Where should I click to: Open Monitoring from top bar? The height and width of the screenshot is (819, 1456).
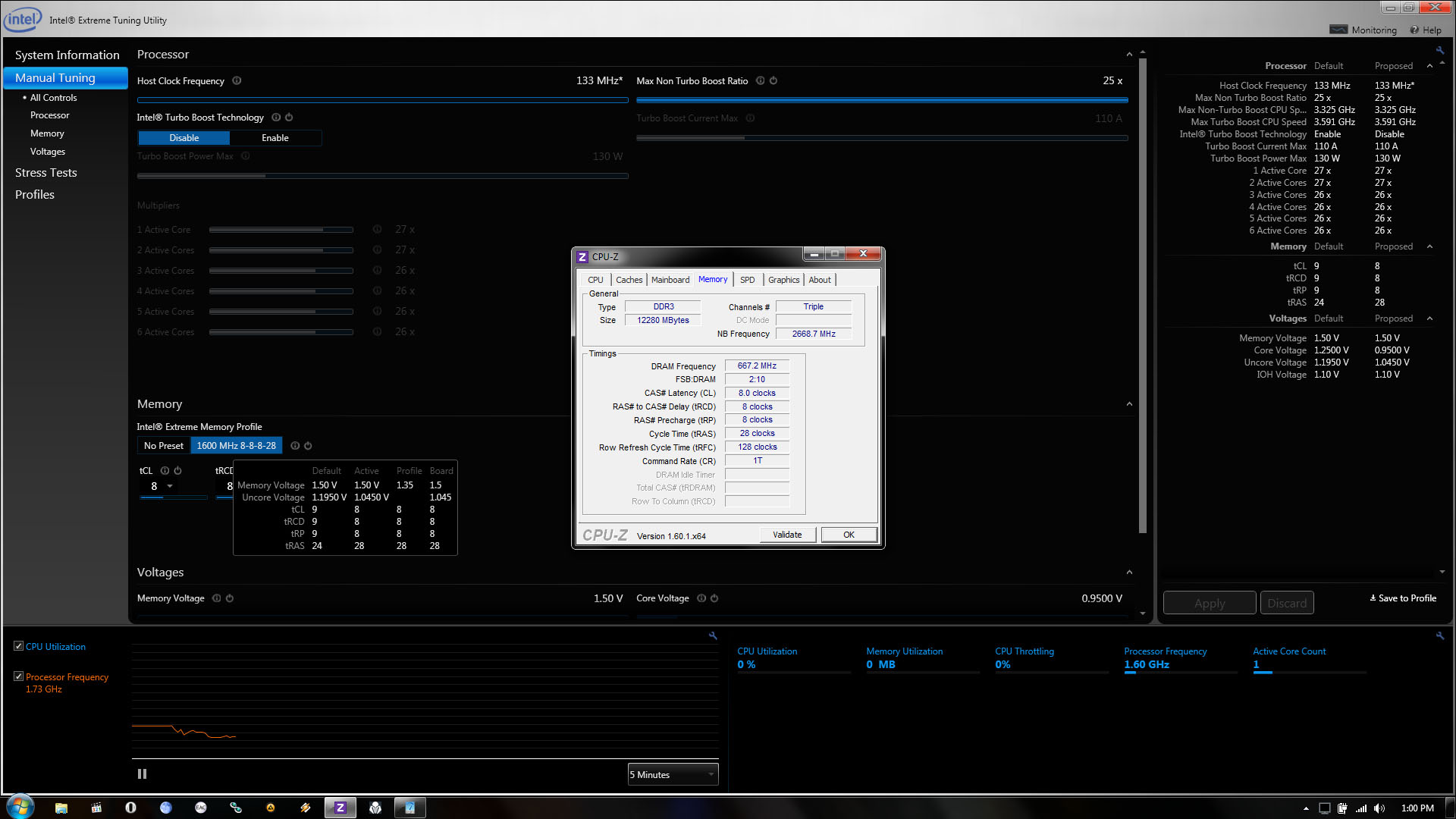[1363, 30]
